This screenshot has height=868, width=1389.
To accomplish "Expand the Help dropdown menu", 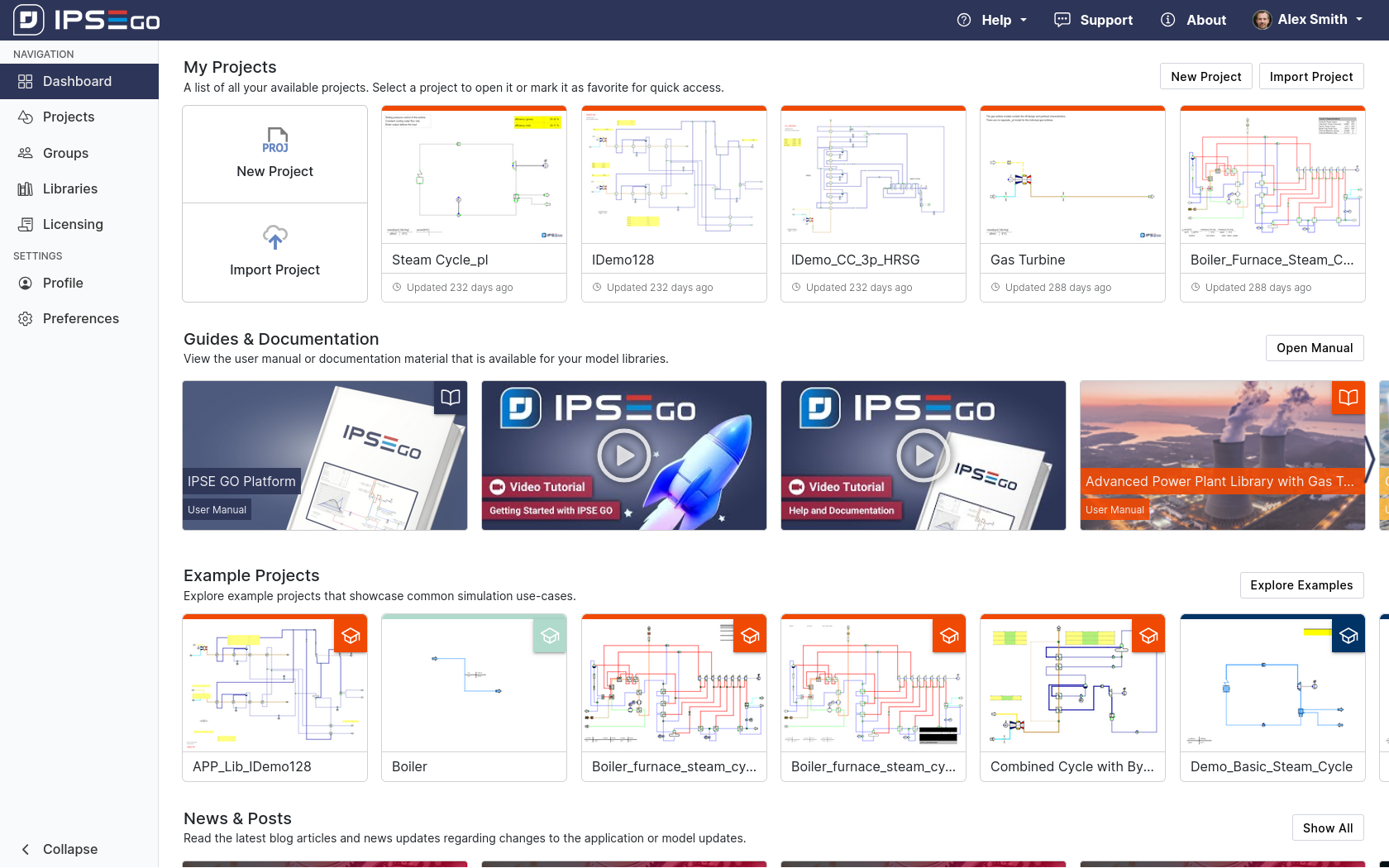I will 992,20.
